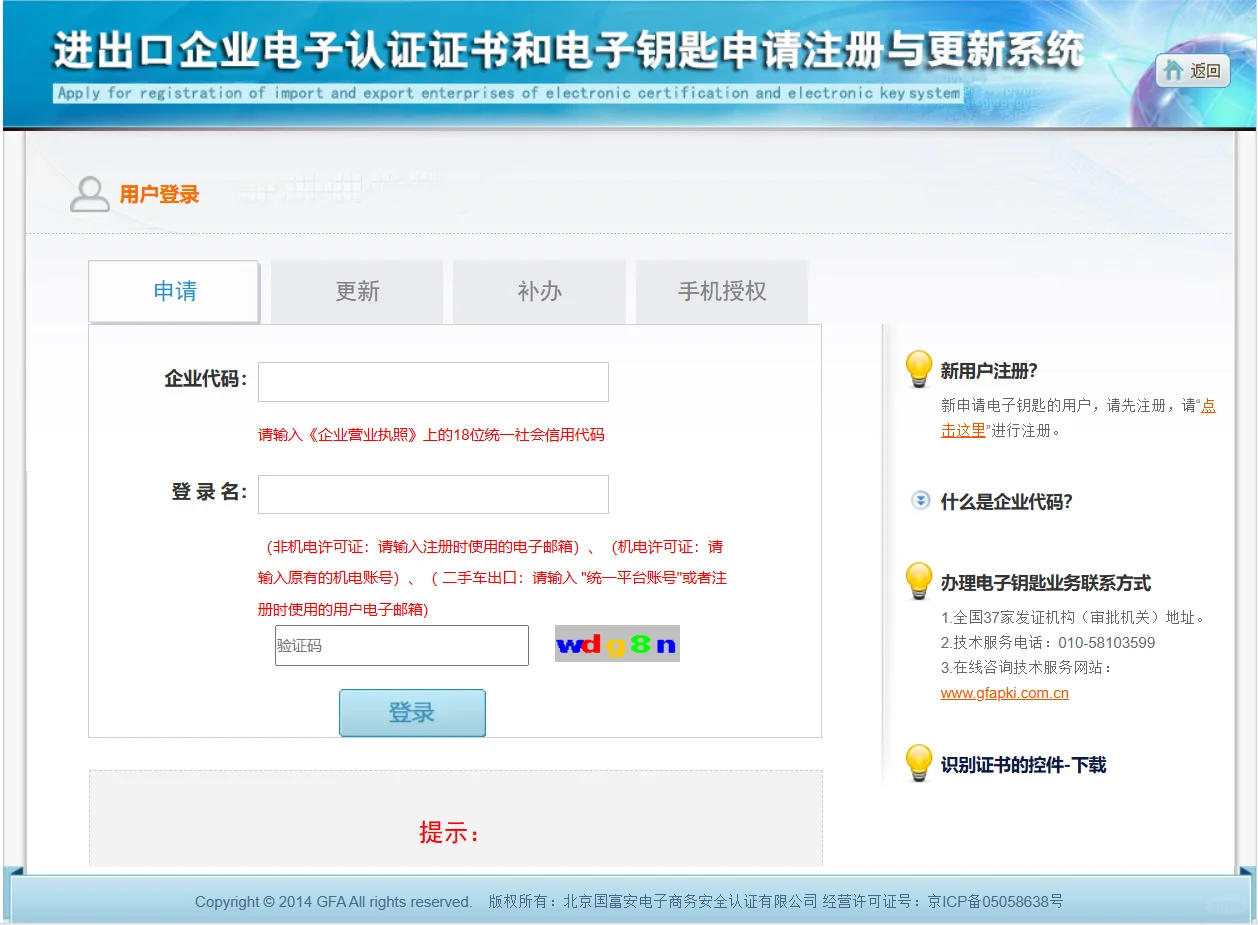Screen dimensions: 1258x925
Task: Switch to the 补办 tab
Action: pyautogui.click(x=539, y=292)
